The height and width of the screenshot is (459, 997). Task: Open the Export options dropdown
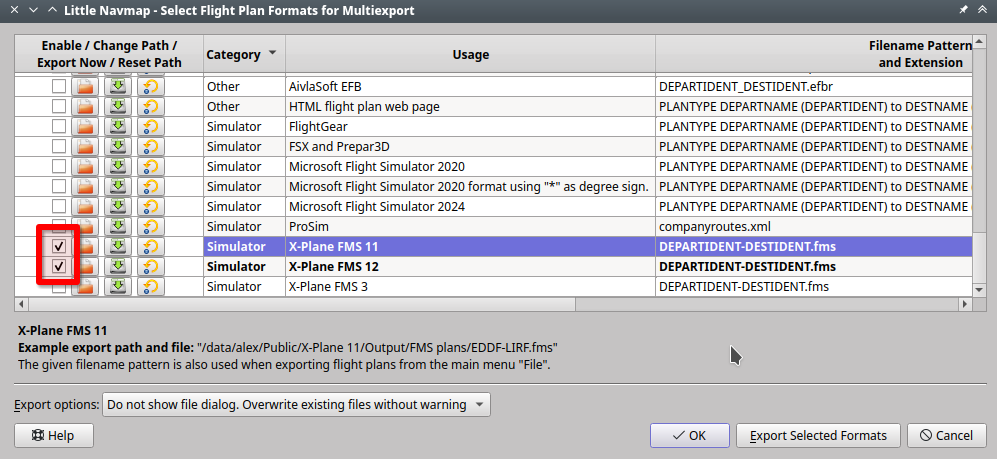(x=296, y=404)
